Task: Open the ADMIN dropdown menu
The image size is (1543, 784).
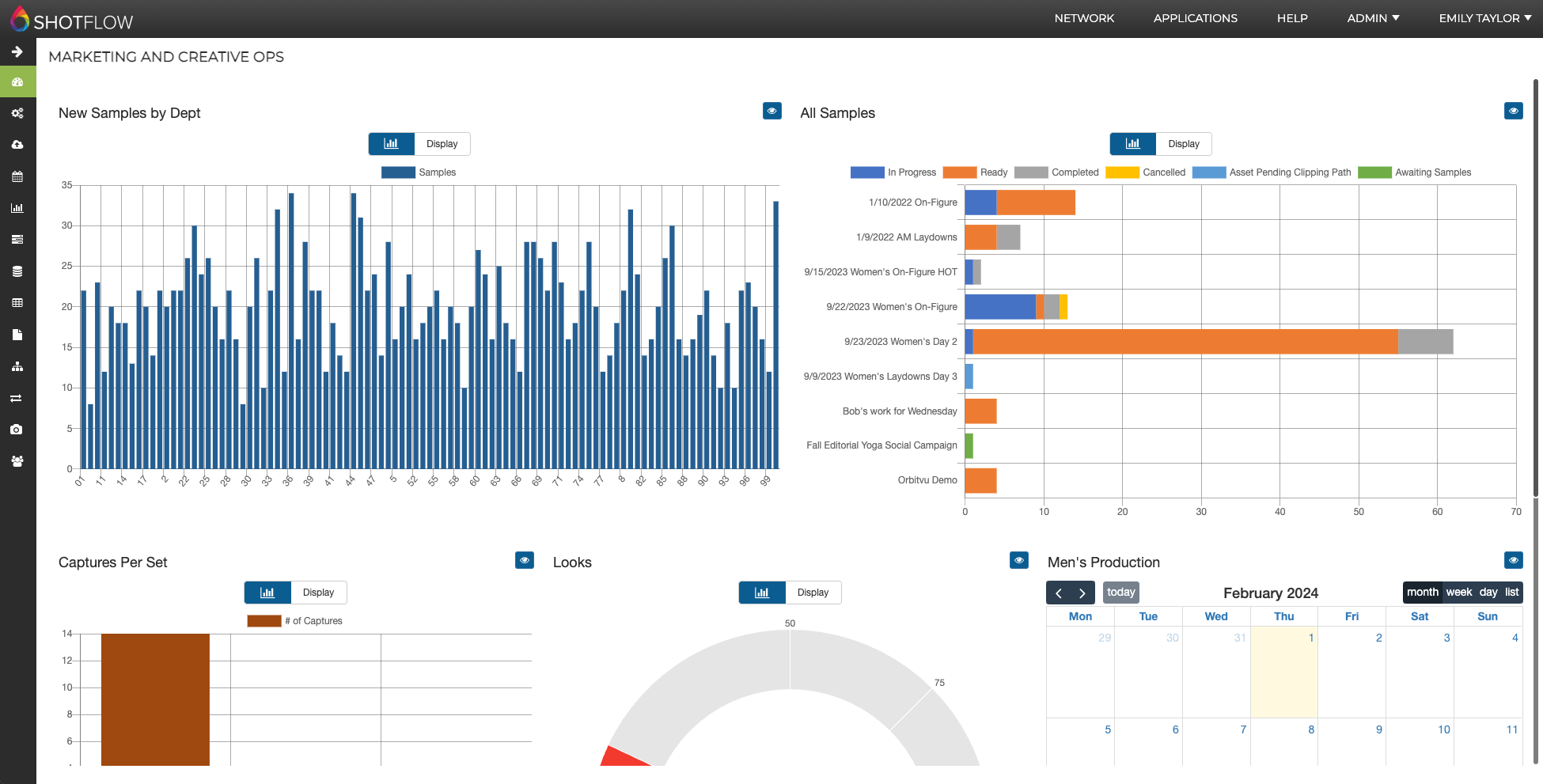Action: (x=1373, y=18)
